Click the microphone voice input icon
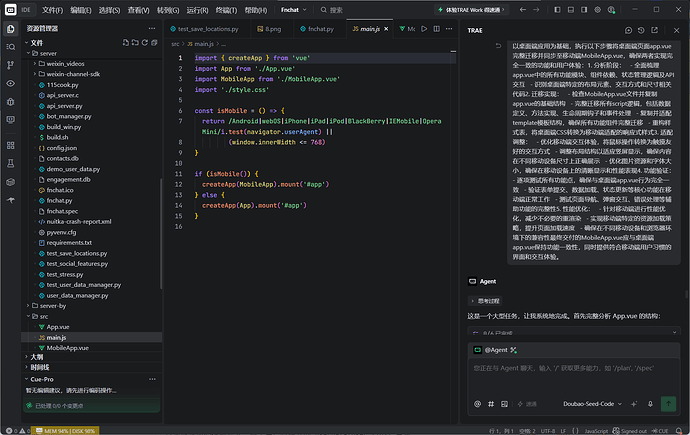This screenshot has width=690, height=435. pos(650,404)
